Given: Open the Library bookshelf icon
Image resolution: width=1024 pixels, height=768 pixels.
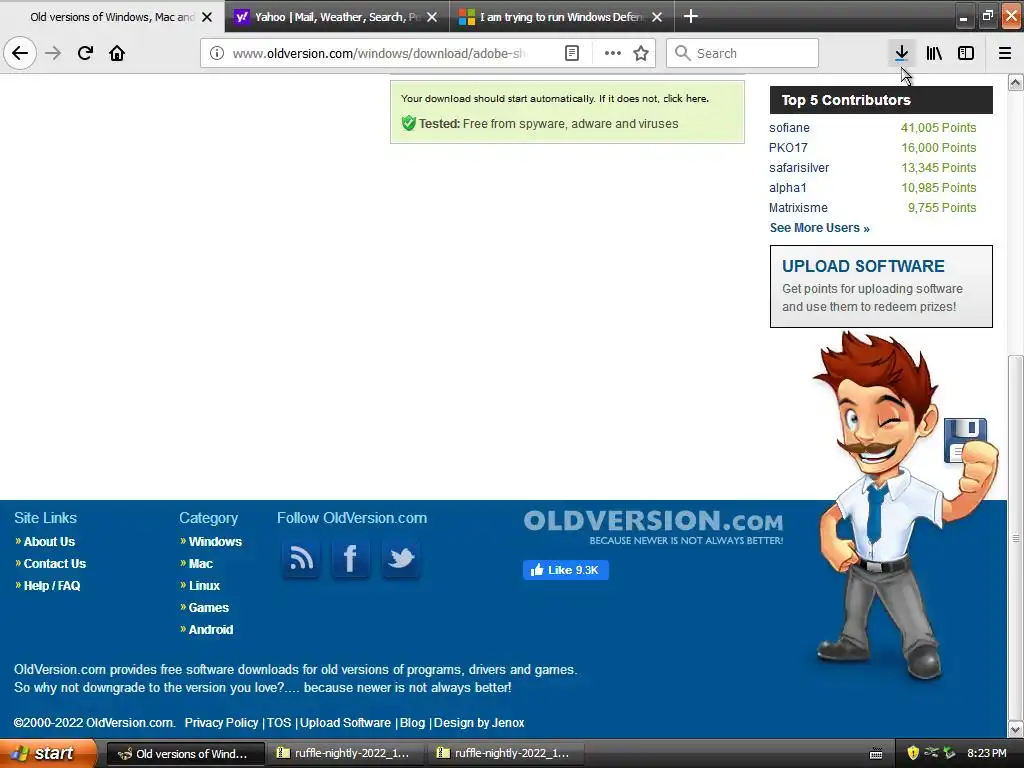Looking at the screenshot, I should pyautogui.click(x=934, y=53).
